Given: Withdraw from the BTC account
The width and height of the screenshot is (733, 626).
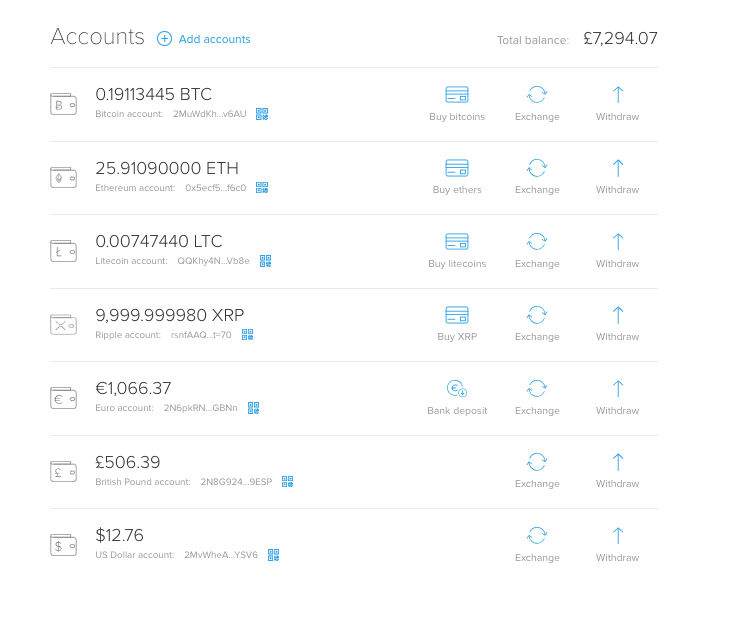Looking at the screenshot, I should (618, 103).
